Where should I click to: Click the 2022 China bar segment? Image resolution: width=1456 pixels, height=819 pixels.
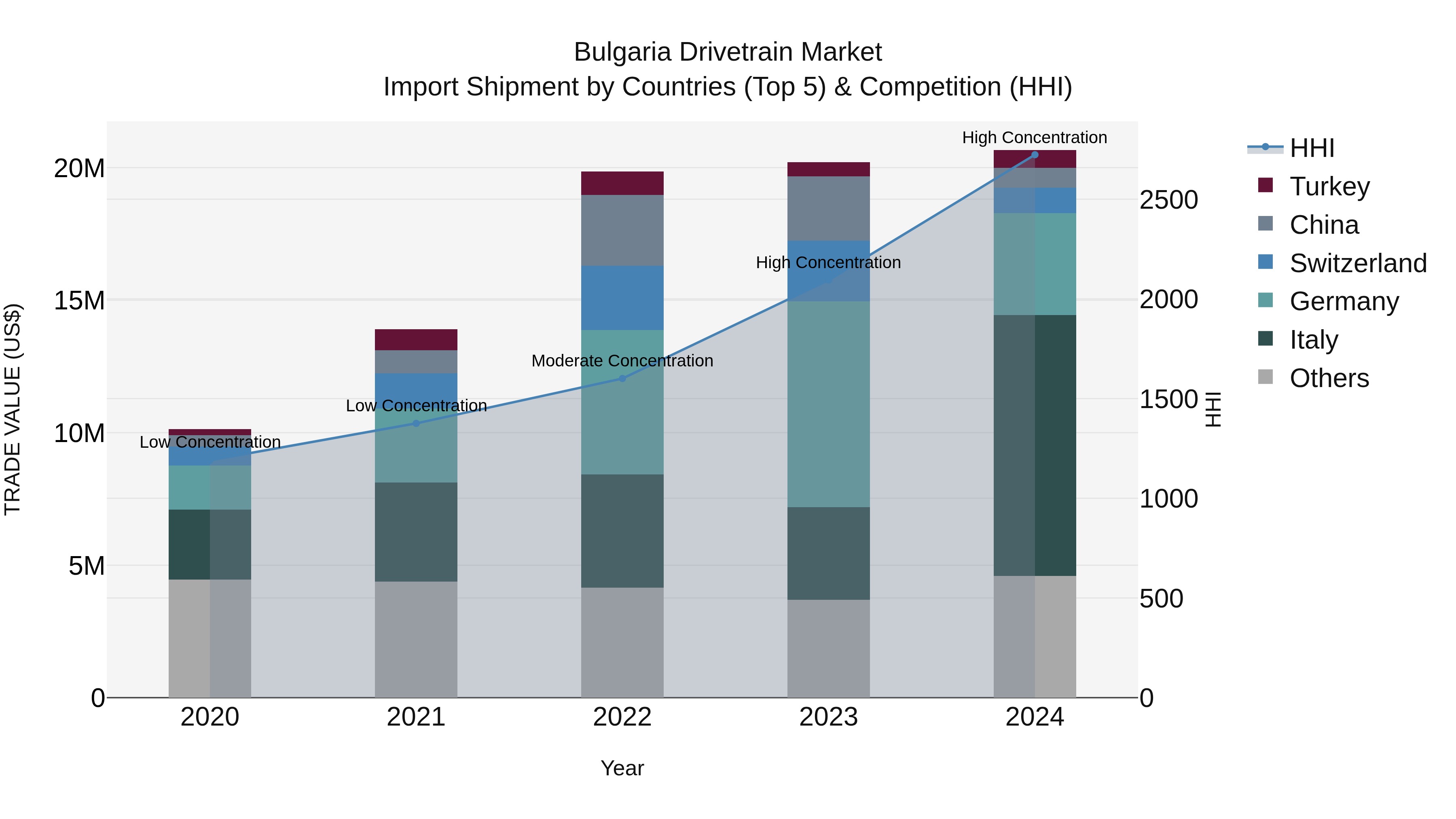click(x=622, y=231)
